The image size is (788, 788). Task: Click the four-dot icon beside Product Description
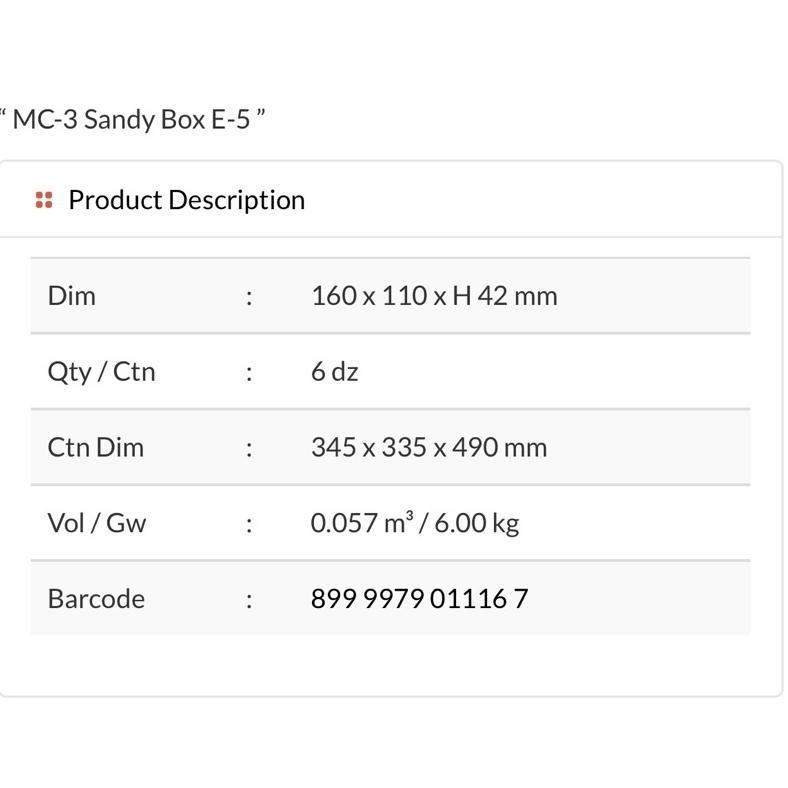tap(43, 200)
